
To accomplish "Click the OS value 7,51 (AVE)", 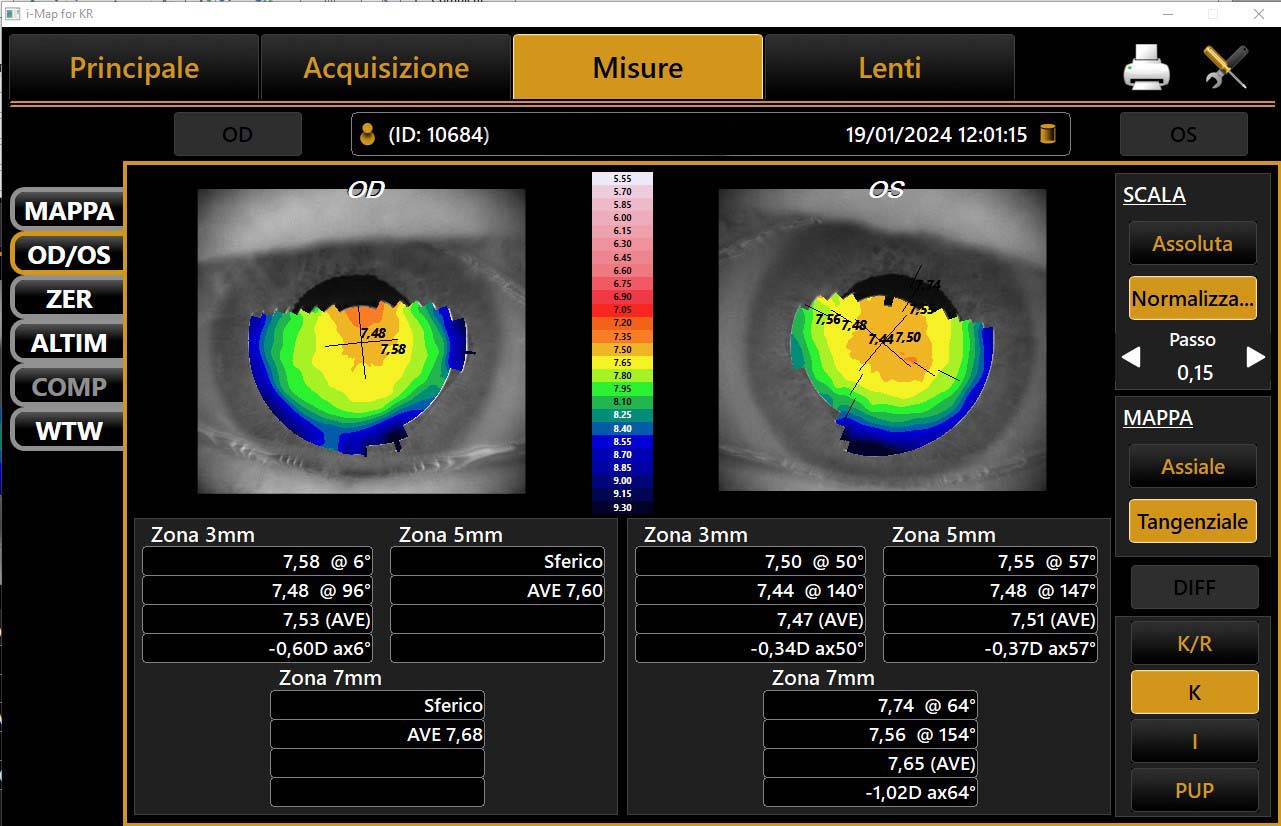I will coord(991,620).
